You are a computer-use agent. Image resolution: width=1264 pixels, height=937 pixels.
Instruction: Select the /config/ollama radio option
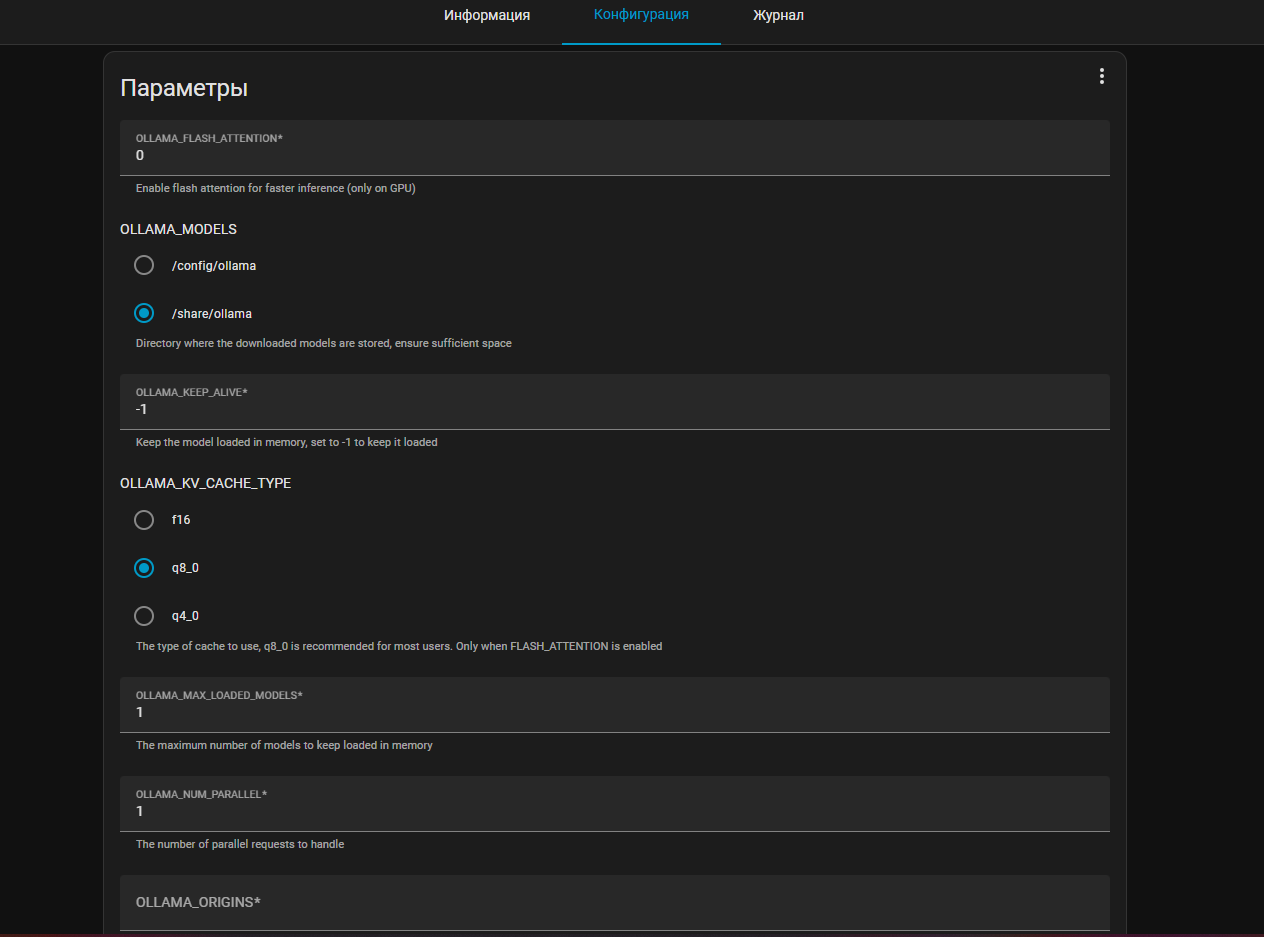coord(144,265)
